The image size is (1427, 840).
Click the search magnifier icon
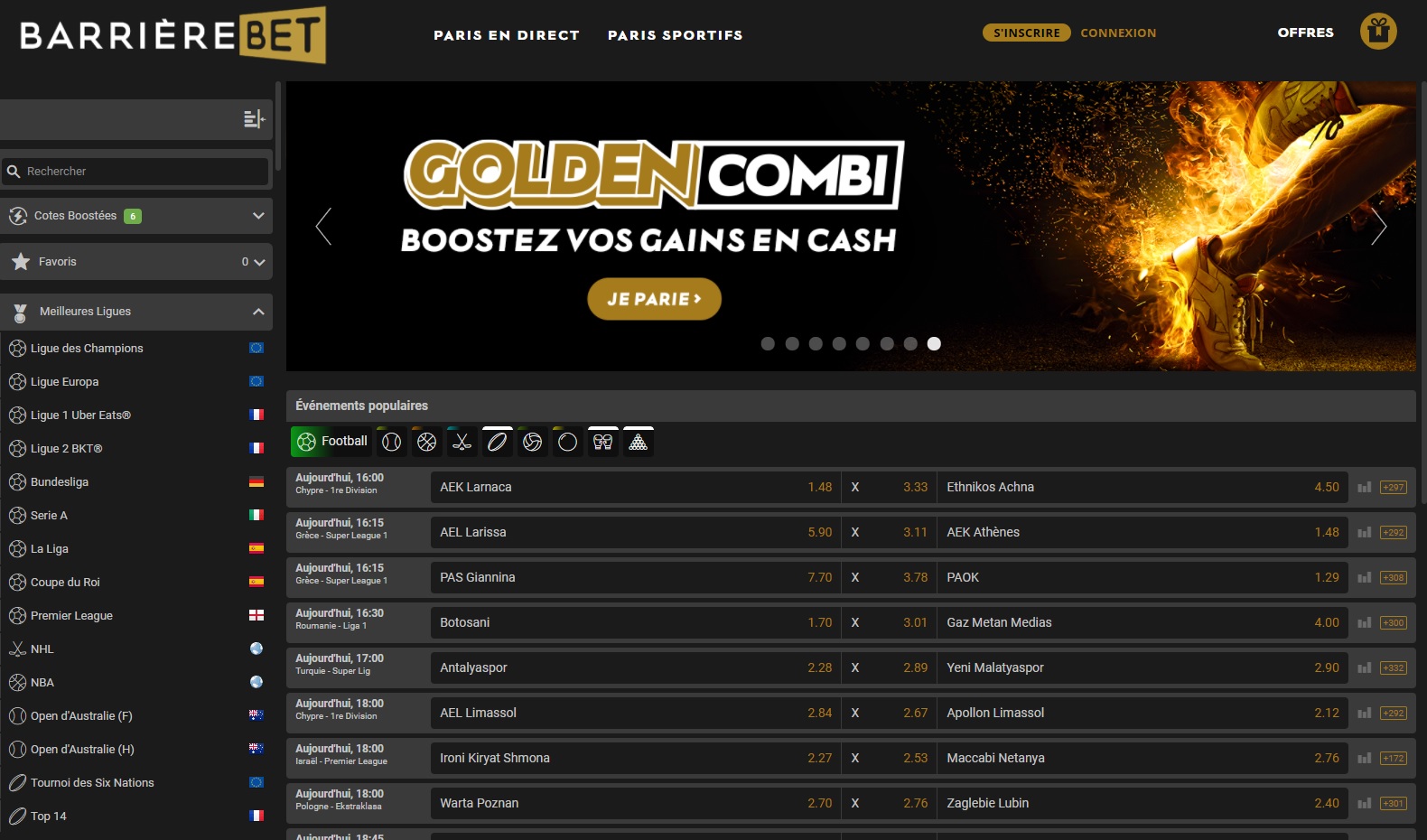tap(14, 171)
